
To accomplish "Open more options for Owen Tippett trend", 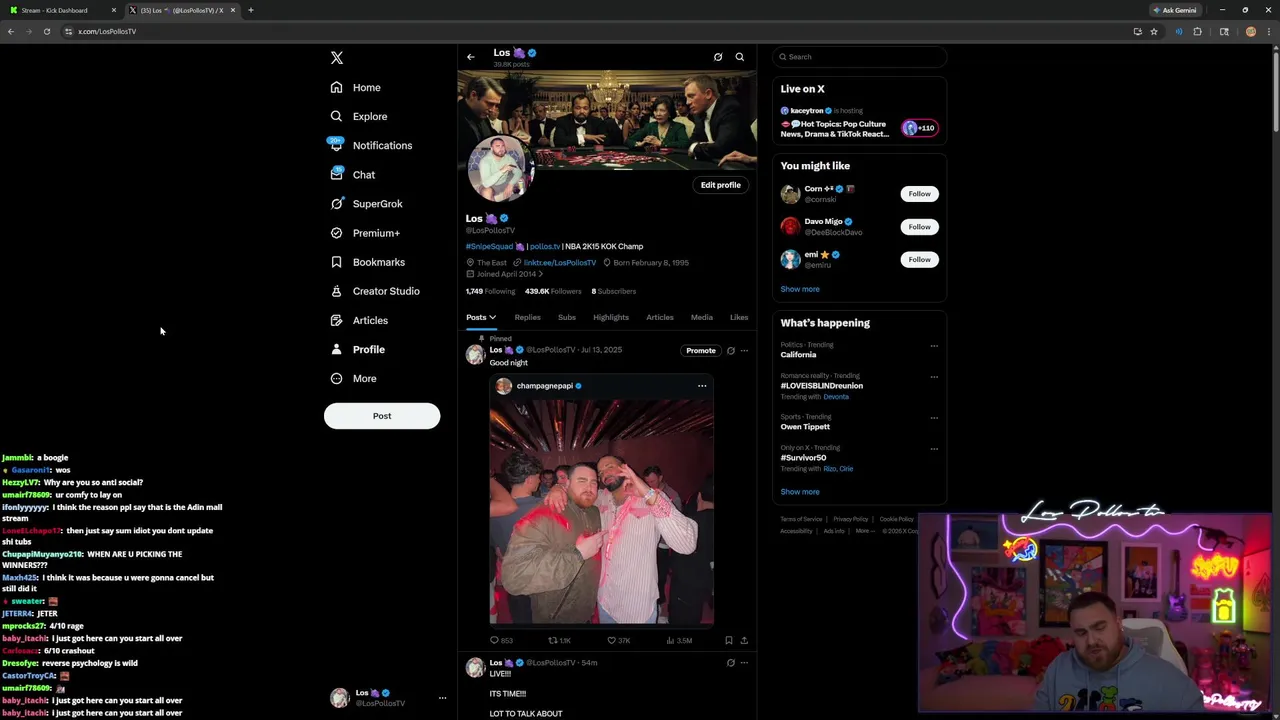I will (934, 418).
